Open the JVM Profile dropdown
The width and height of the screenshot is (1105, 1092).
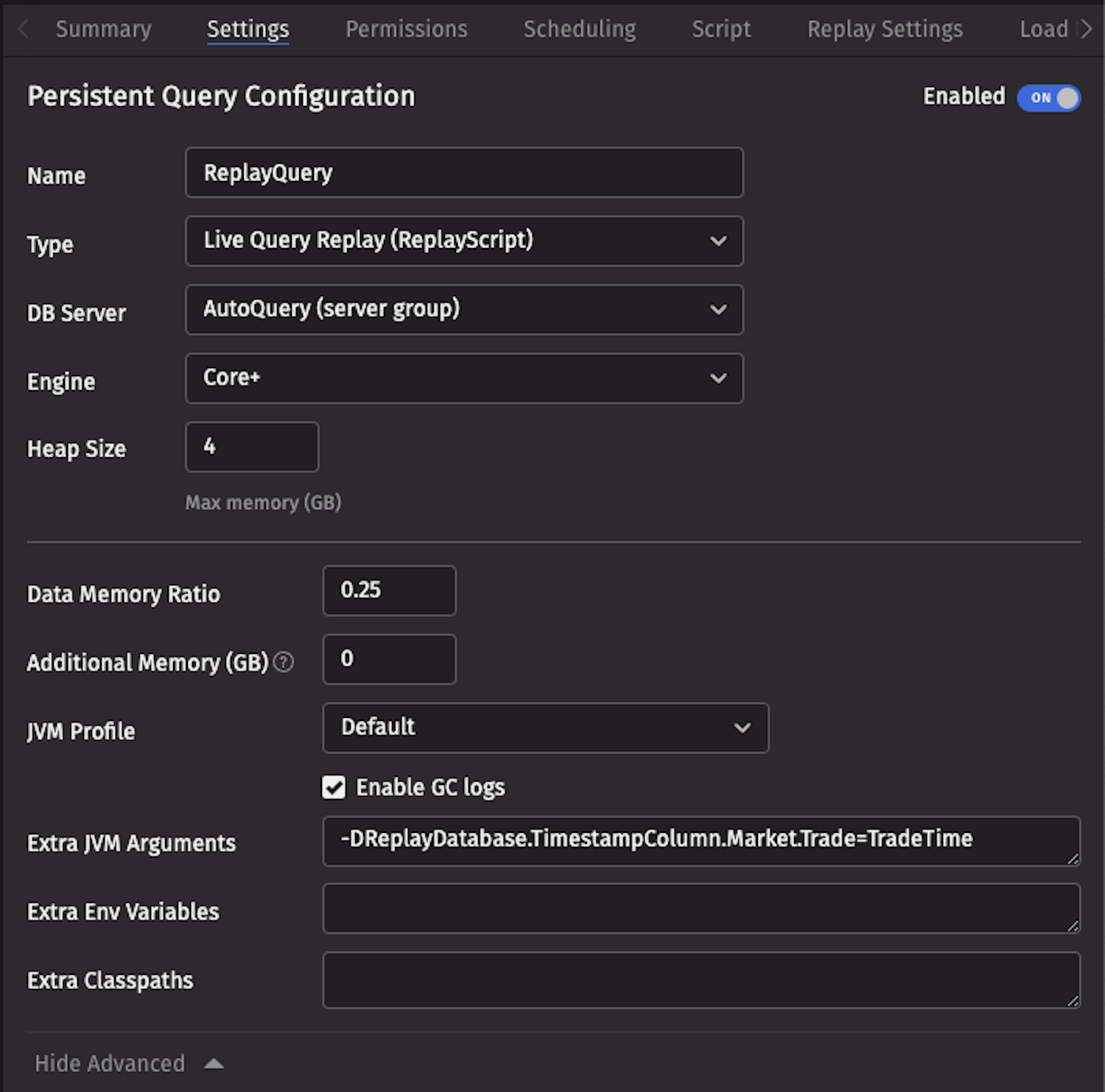(545, 728)
